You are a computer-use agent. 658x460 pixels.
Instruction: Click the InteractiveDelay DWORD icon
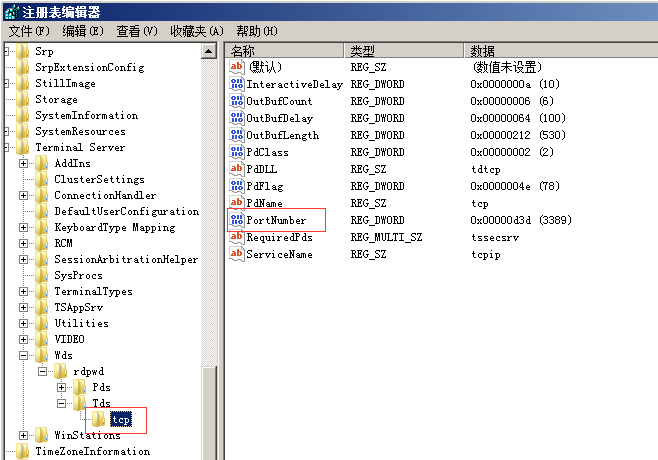click(237, 84)
